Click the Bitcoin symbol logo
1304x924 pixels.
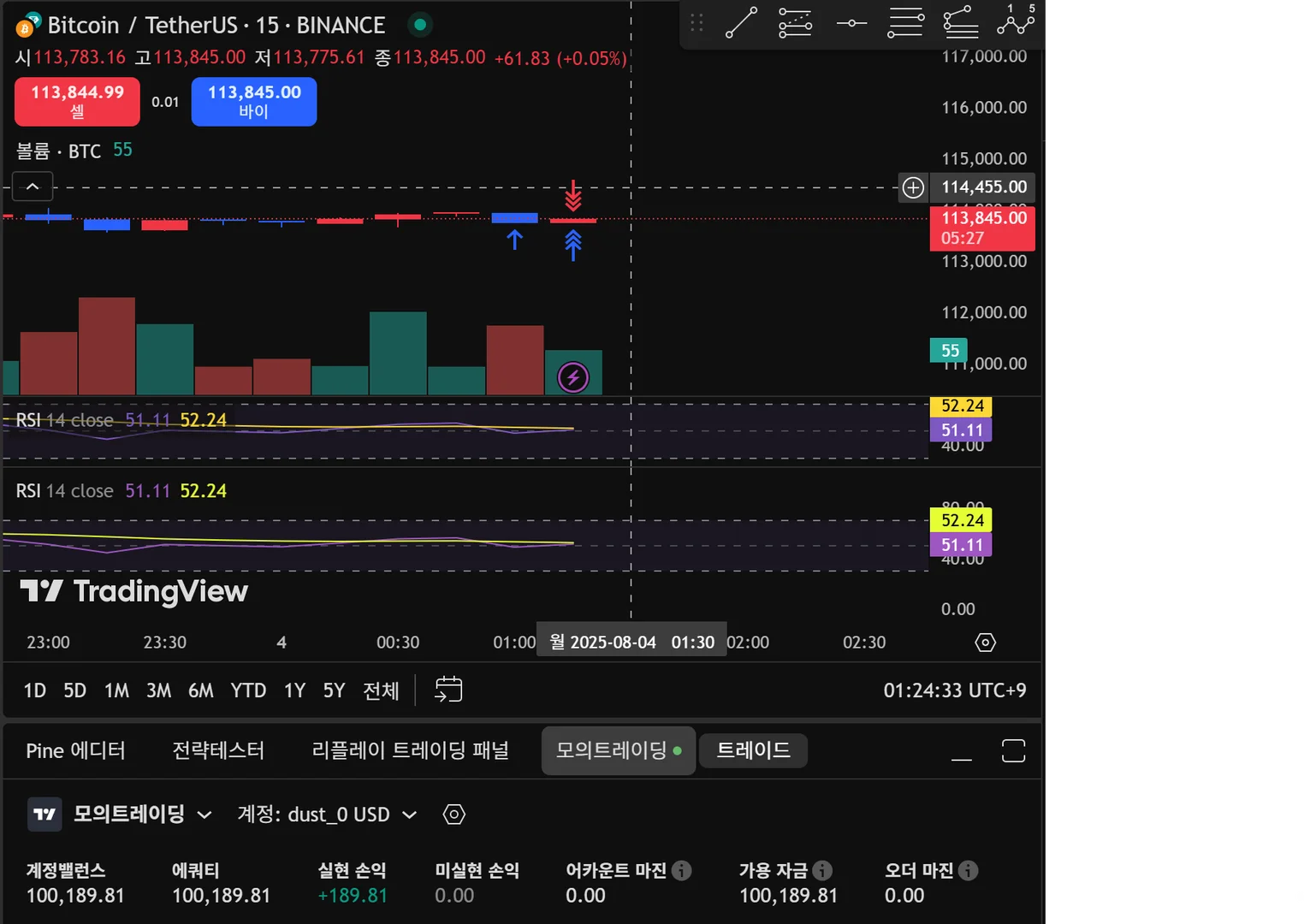[28, 25]
